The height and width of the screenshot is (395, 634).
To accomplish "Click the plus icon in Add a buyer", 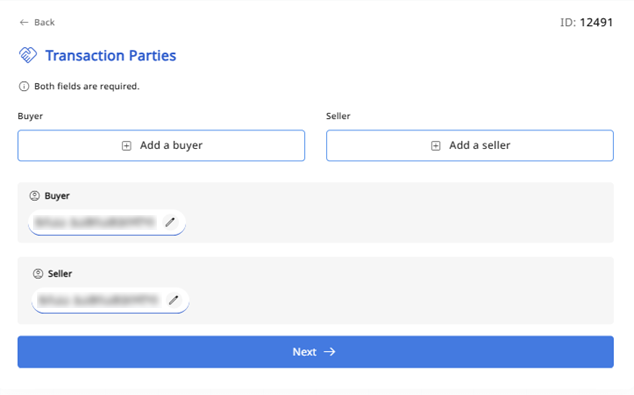I will pyautogui.click(x=127, y=146).
